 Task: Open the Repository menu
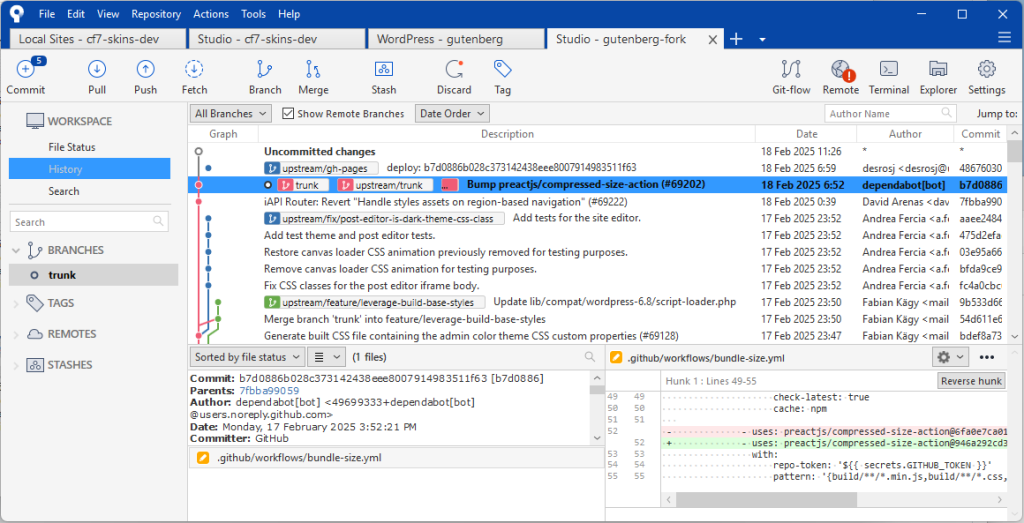[156, 14]
